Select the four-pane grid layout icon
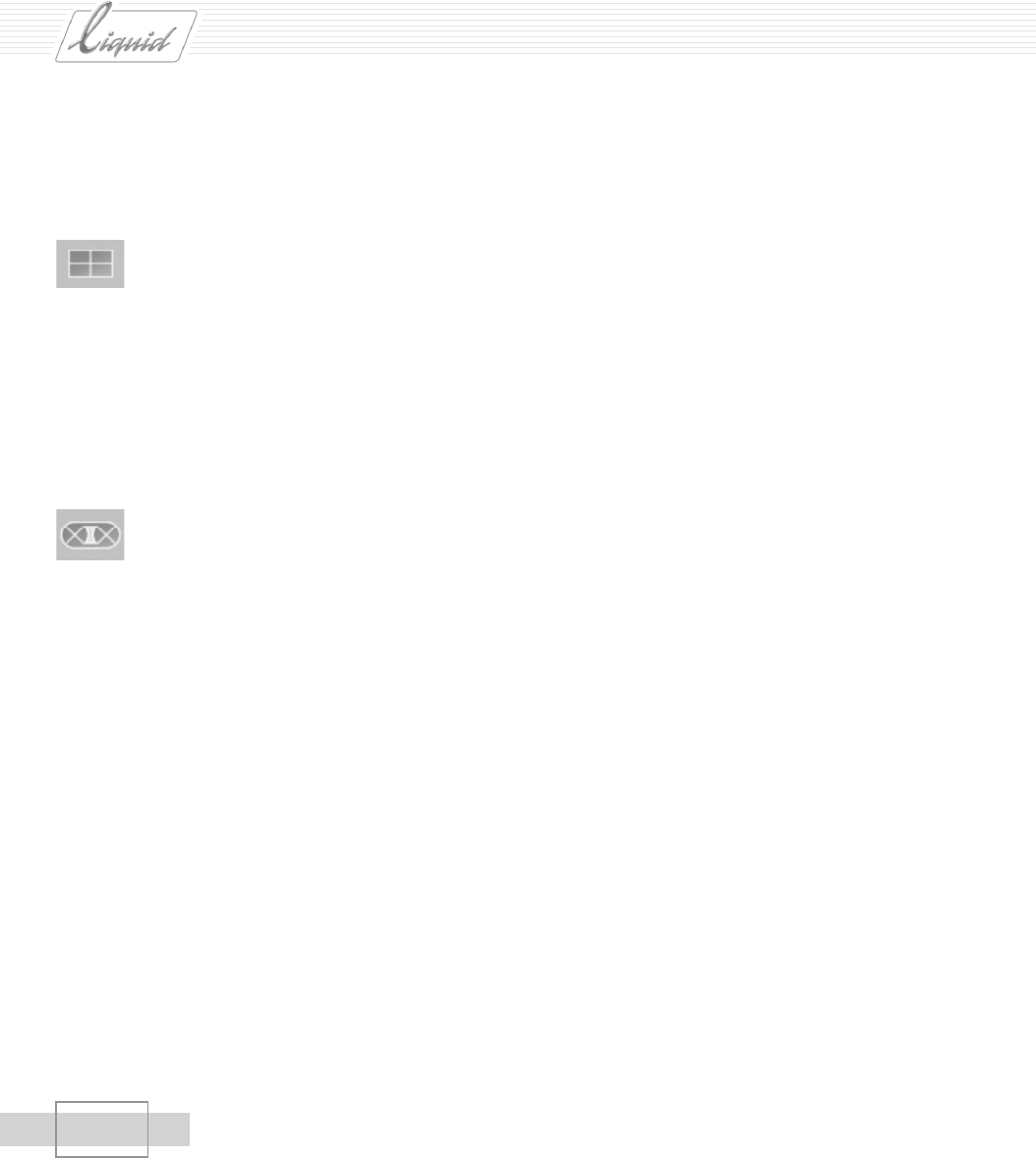This screenshot has height=1158, width=1036. tap(90, 263)
